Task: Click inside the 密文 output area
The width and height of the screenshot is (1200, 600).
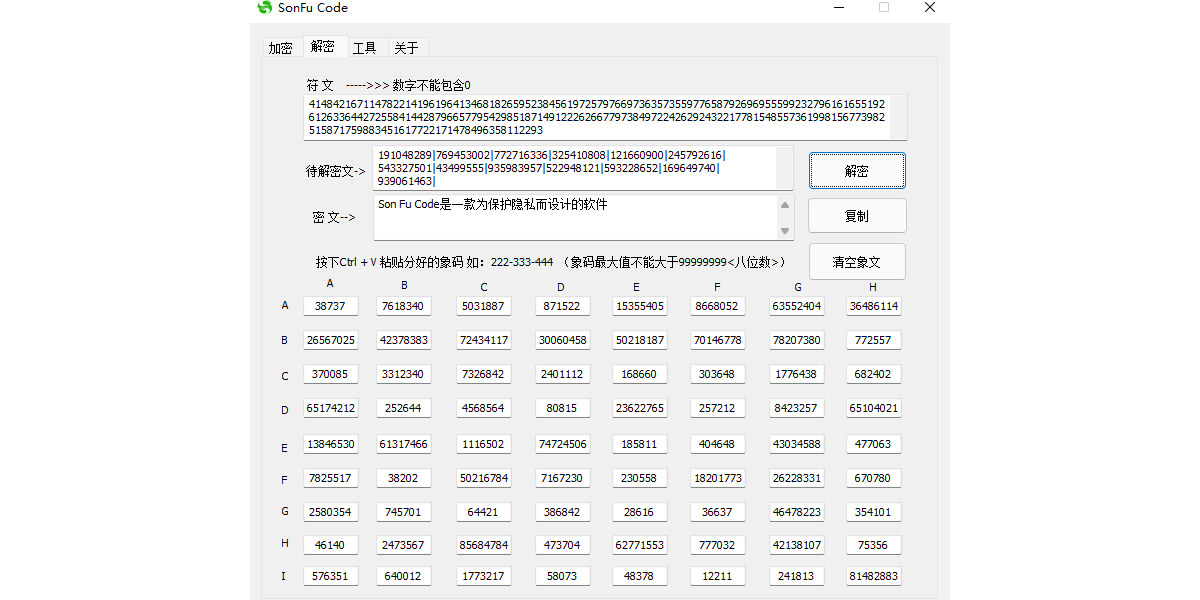Action: pos(580,215)
